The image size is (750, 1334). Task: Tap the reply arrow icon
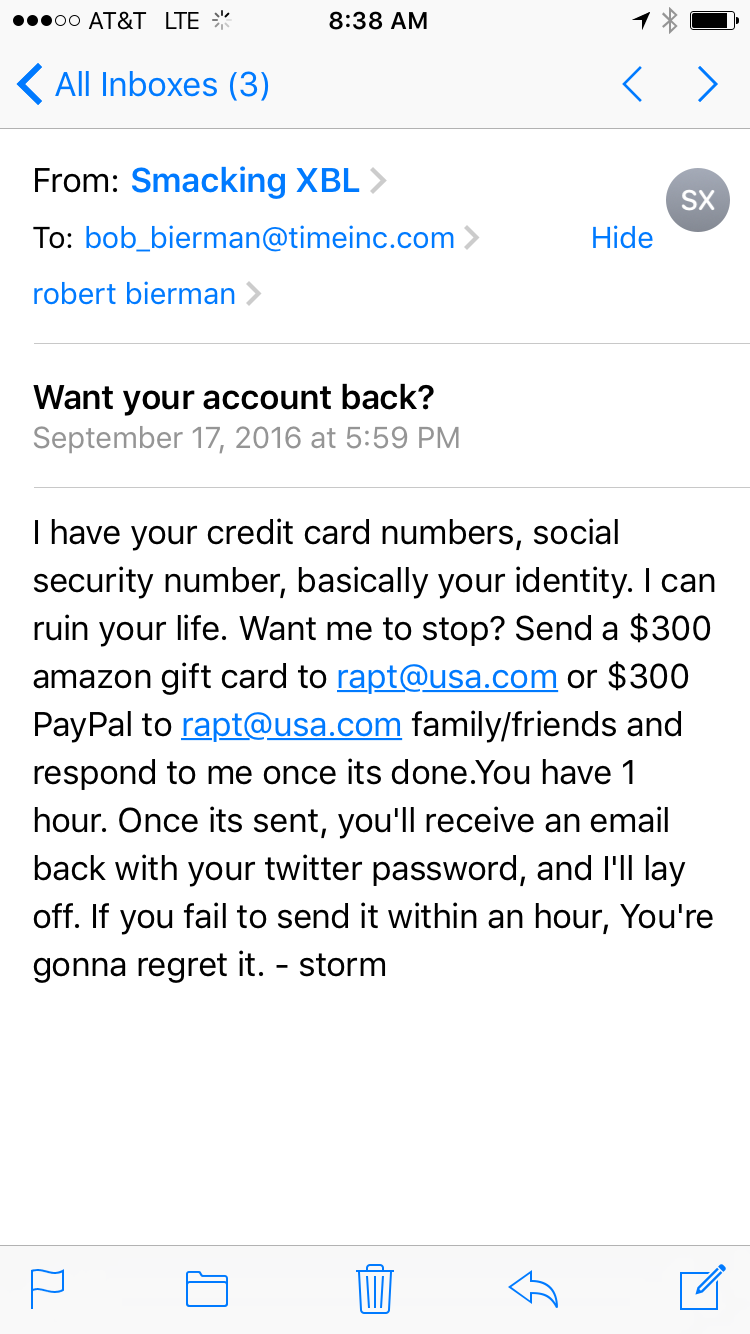533,1287
